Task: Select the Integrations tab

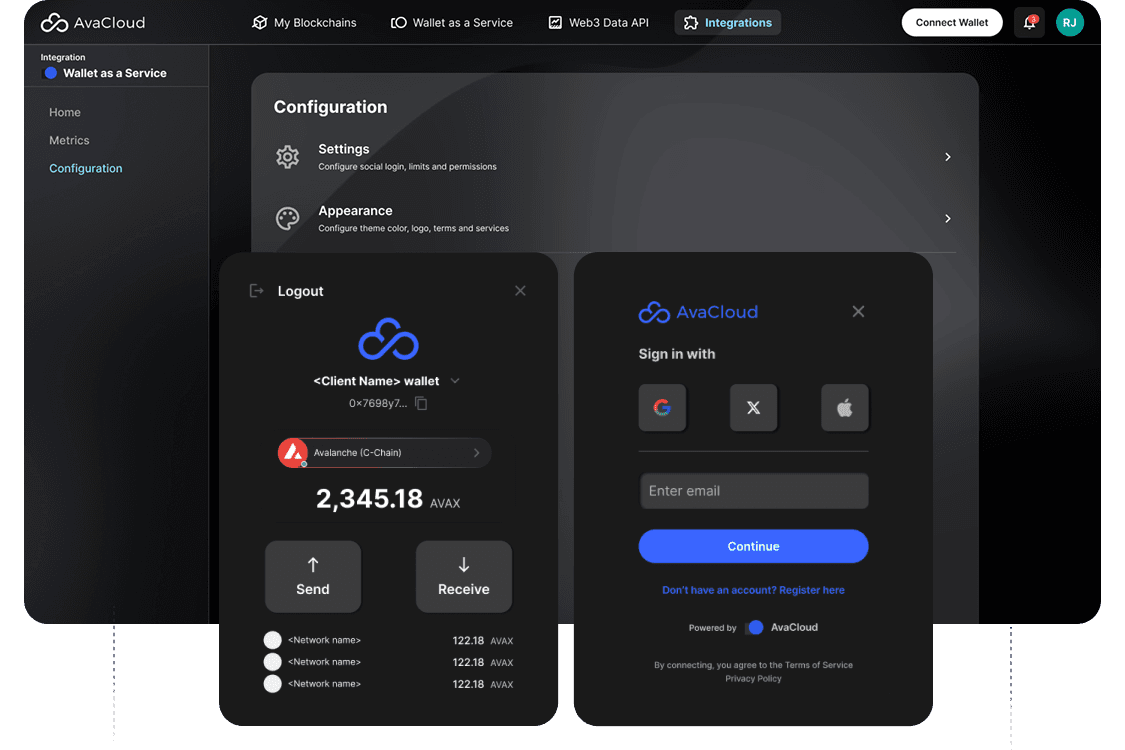Action: (x=728, y=23)
